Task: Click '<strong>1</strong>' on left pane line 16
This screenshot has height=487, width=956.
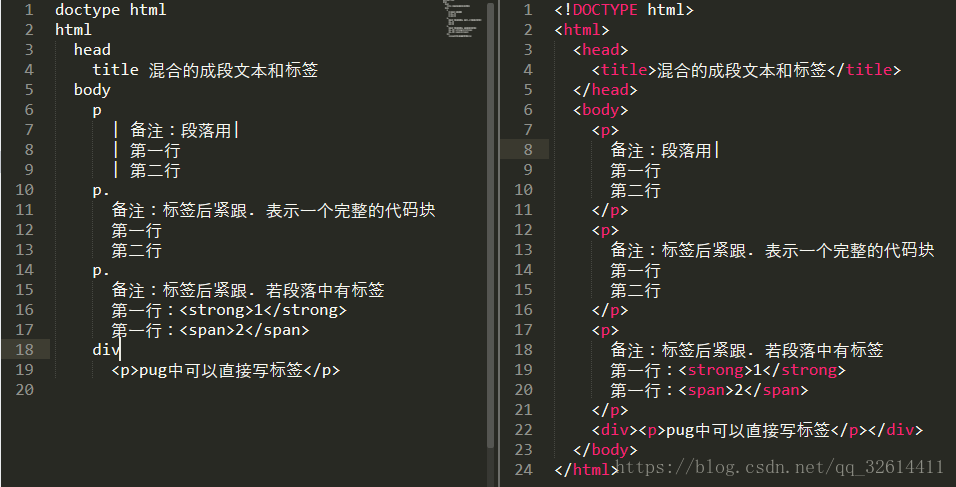Action: tap(263, 310)
